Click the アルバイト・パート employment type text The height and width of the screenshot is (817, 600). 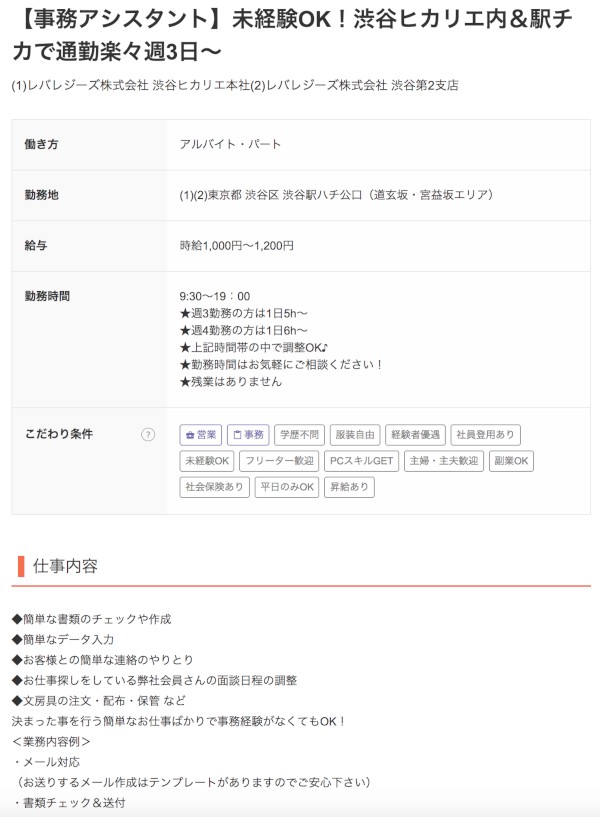[x=230, y=144]
